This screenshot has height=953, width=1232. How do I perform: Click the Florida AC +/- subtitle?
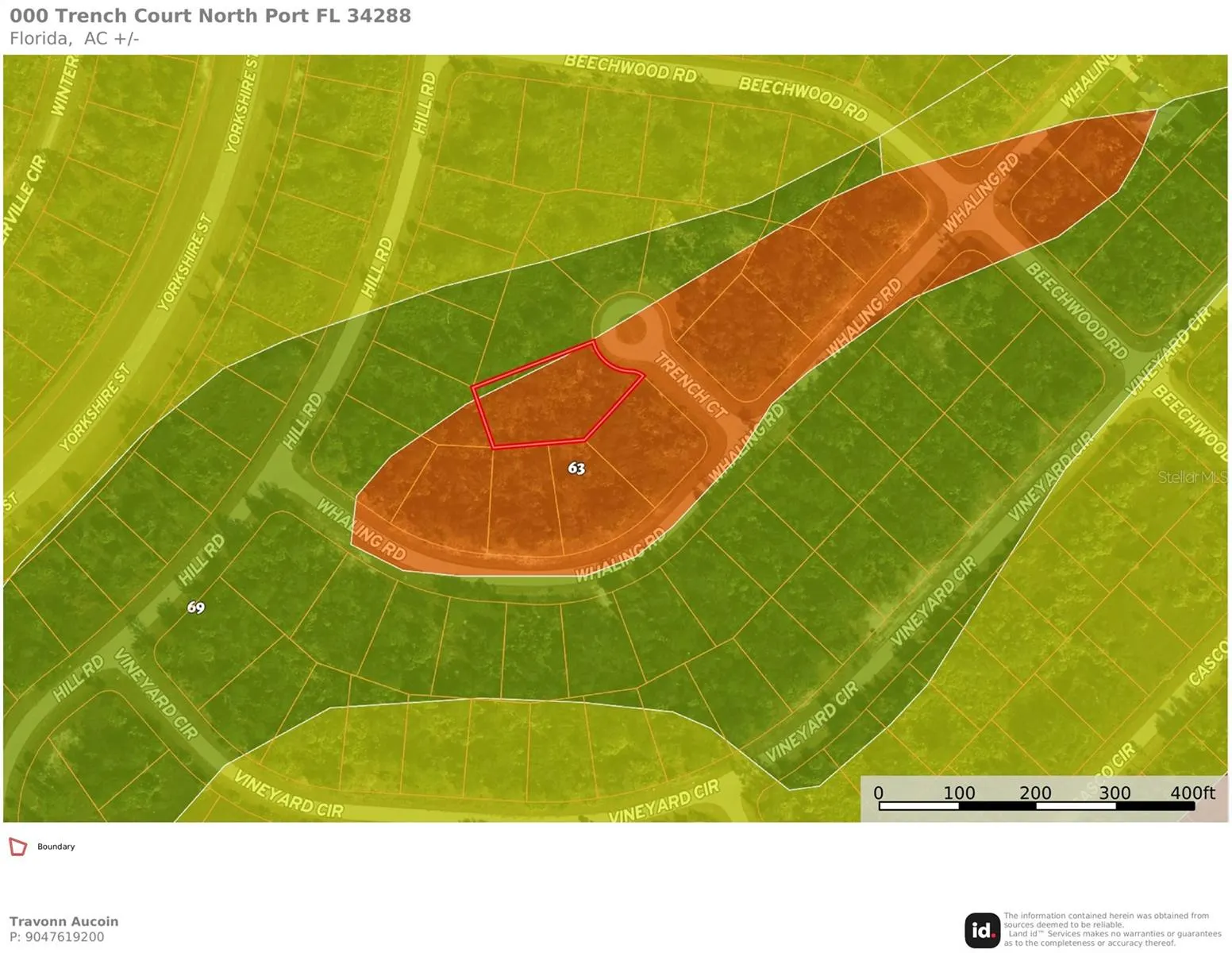pos(75,38)
